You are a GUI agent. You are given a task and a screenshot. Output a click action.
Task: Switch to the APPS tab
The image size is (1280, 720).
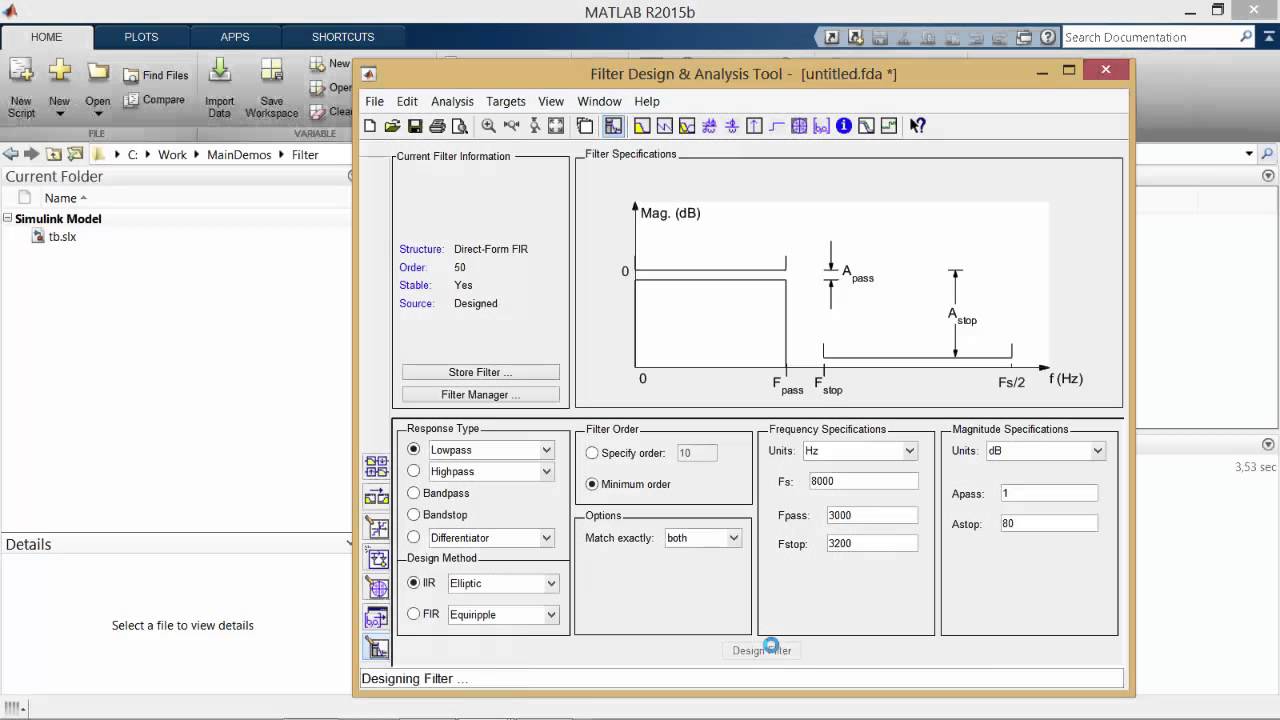(235, 37)
